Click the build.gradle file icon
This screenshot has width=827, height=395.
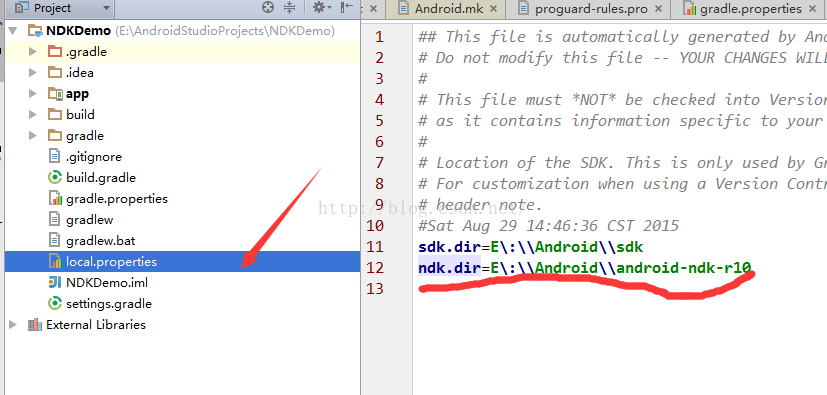55,178
